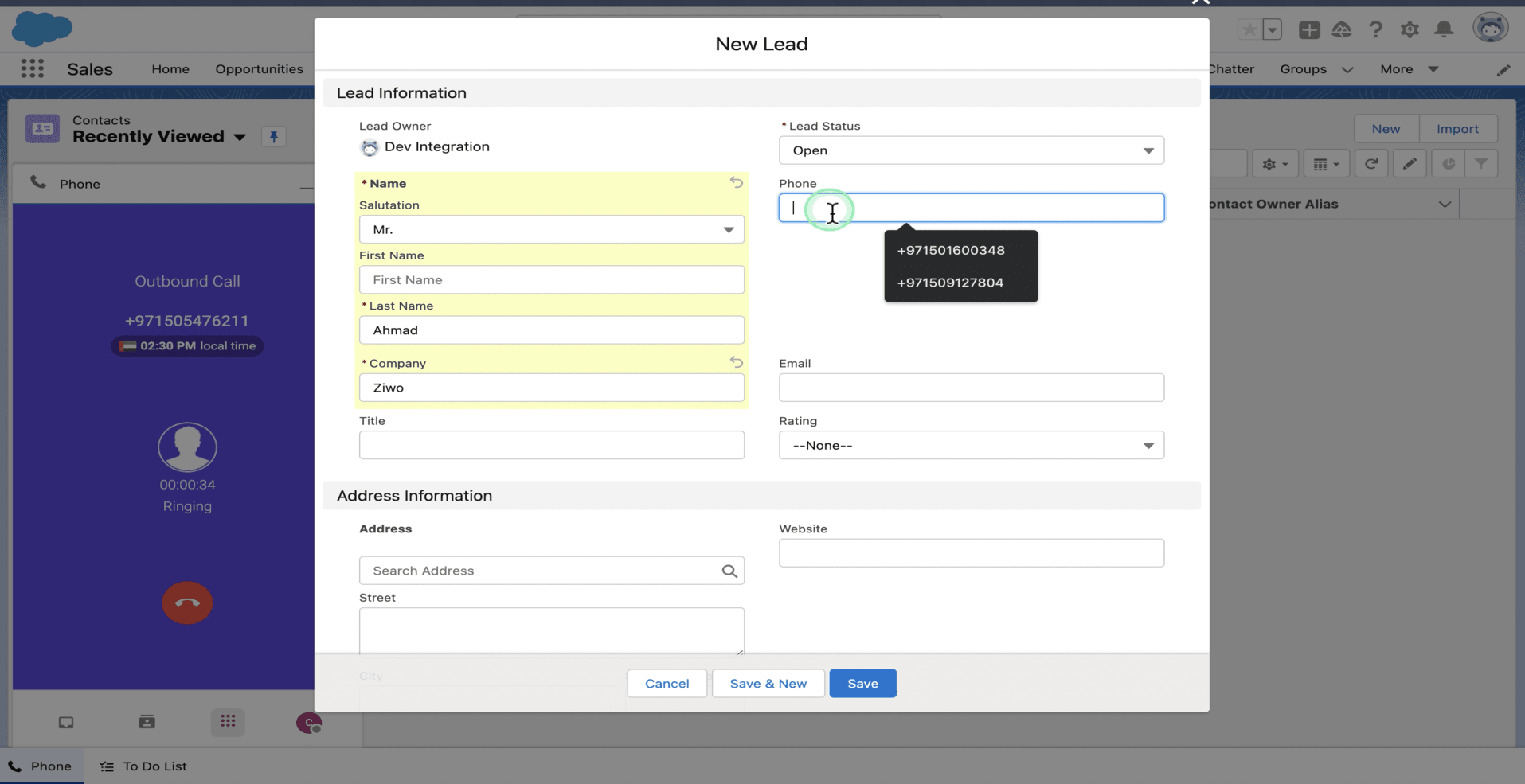
Task: Pin the Recently Viewed list view
Action: [x=273, y=137]
